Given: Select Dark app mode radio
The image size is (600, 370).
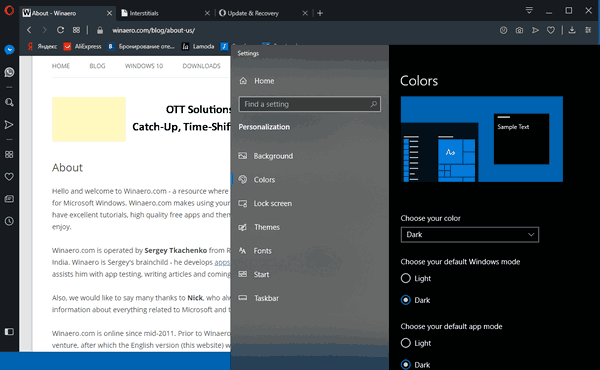Looking at the screenshot, I should coord(406,365).
